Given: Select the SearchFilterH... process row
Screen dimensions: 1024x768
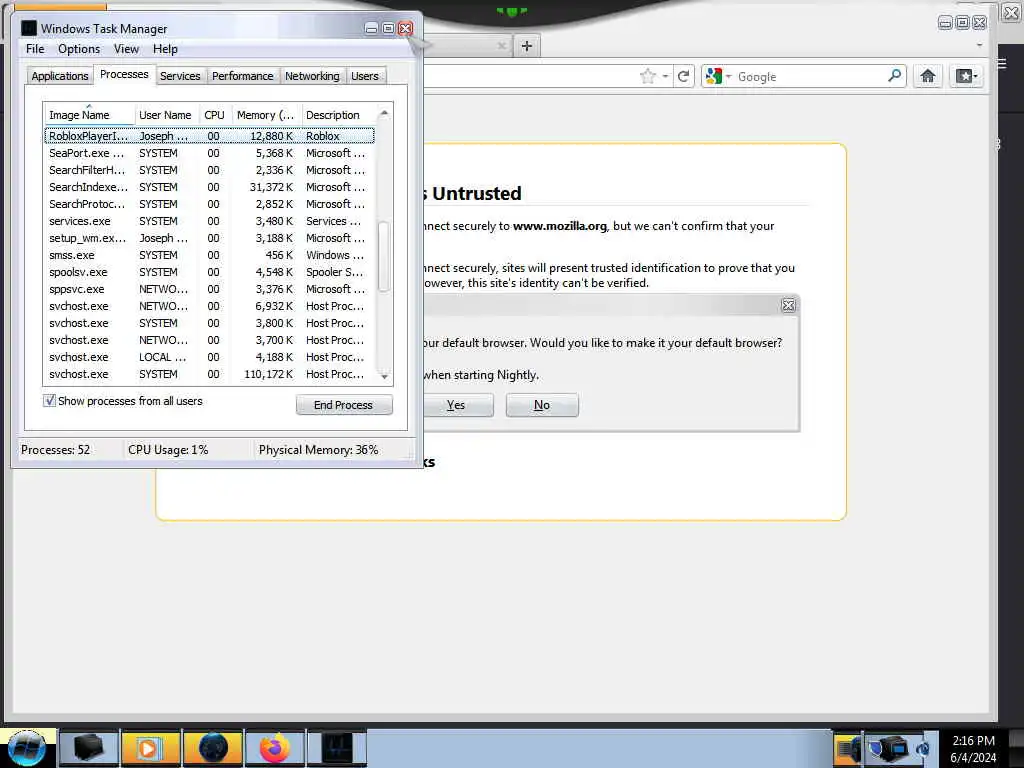Looking at the screenshot, I should [x=209, y=170].
